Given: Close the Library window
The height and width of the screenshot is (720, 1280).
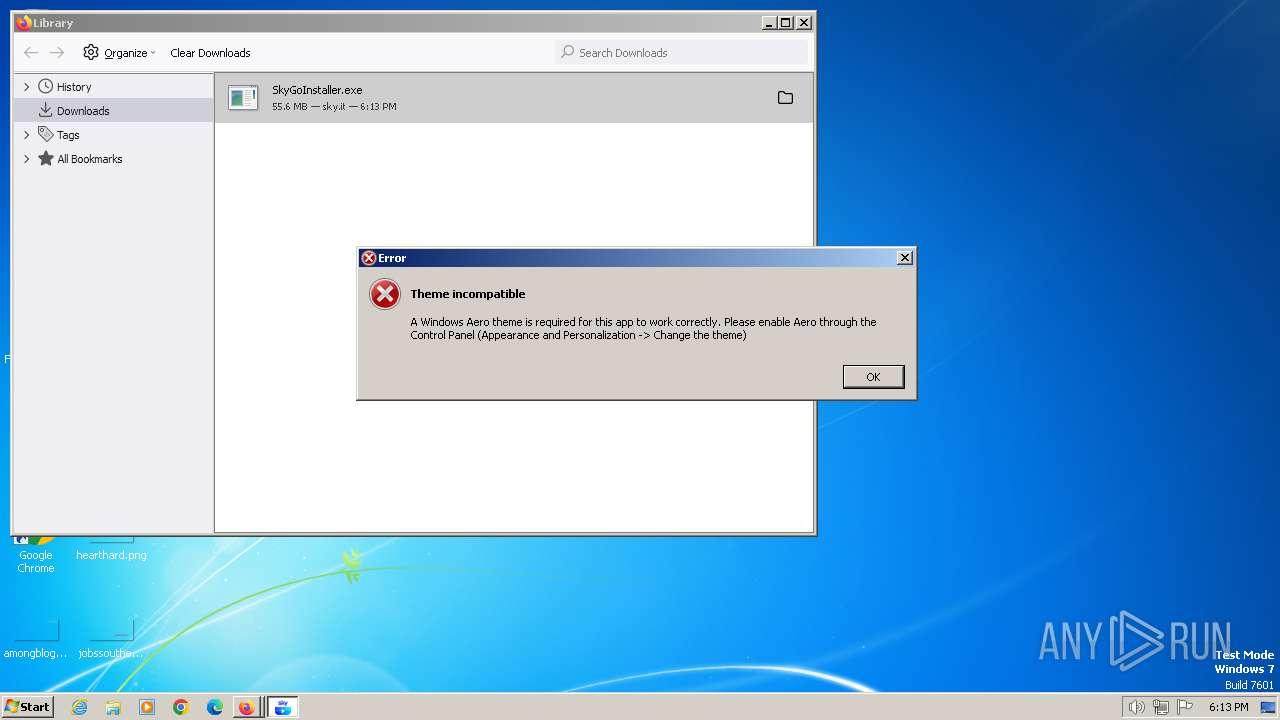Looking at the screenshot, I should (803, 22).
